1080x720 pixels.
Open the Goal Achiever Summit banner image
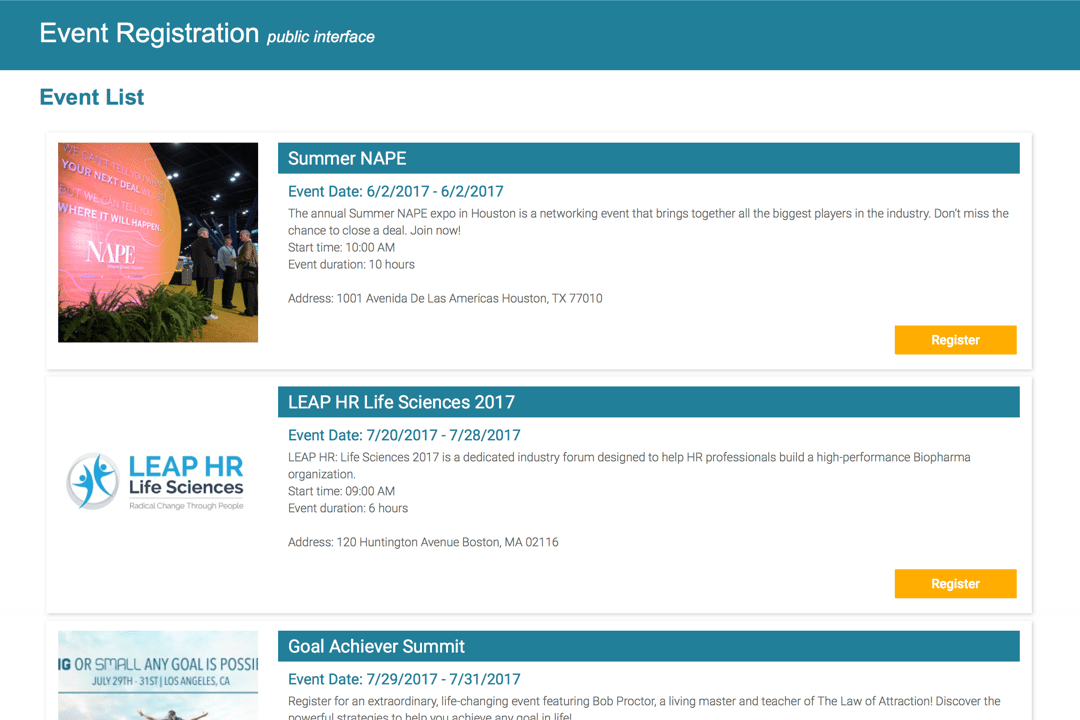[x=158, y=675]
